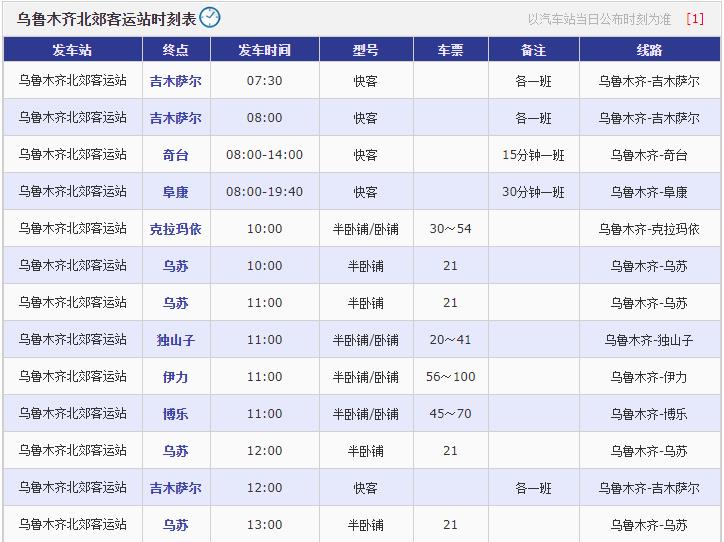Click 半卧铺/卧铺 type in the 克拉玛依 row

(366, 229)
